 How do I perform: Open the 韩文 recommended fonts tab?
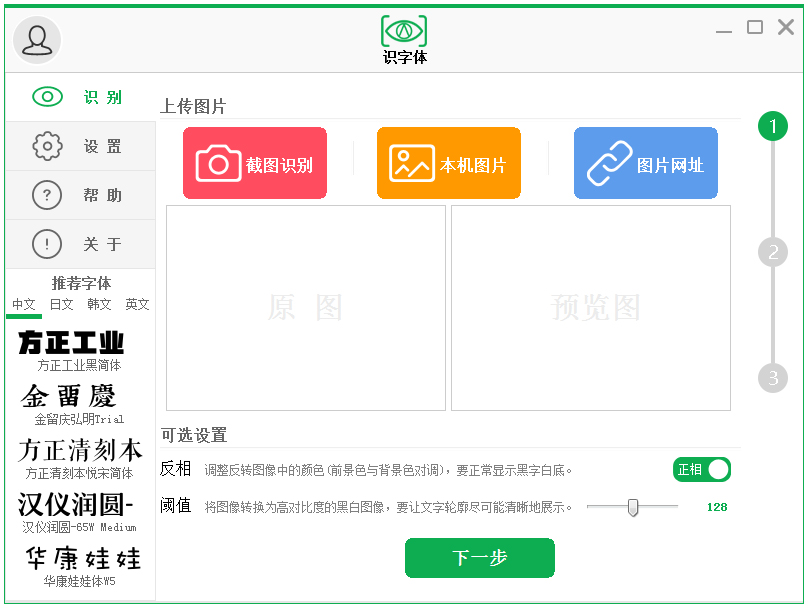pyautogui.click(x=99, y=304)
